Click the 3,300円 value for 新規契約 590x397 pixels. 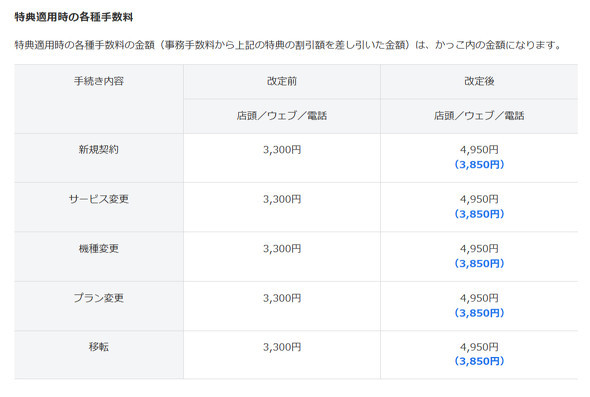(282, 150)
